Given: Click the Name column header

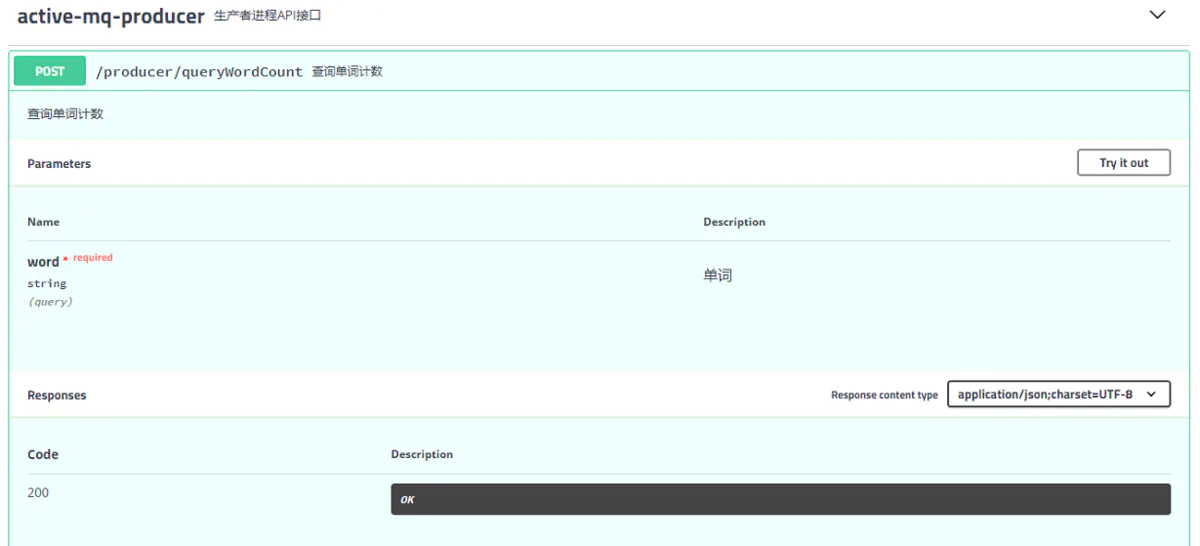Looking at the screenshot, I should tap(43, 222).
